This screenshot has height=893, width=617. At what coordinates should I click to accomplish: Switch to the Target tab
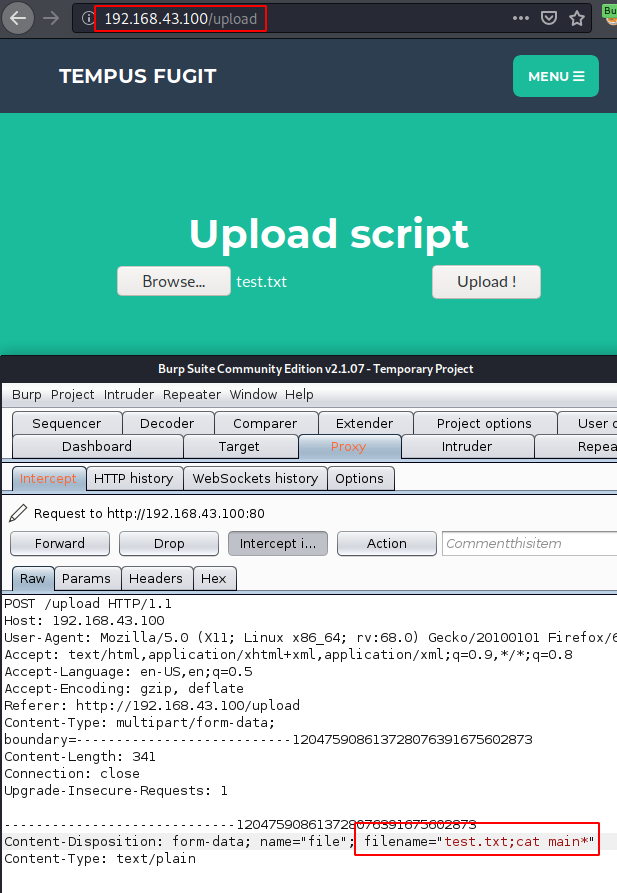click(x=239, y=446)
